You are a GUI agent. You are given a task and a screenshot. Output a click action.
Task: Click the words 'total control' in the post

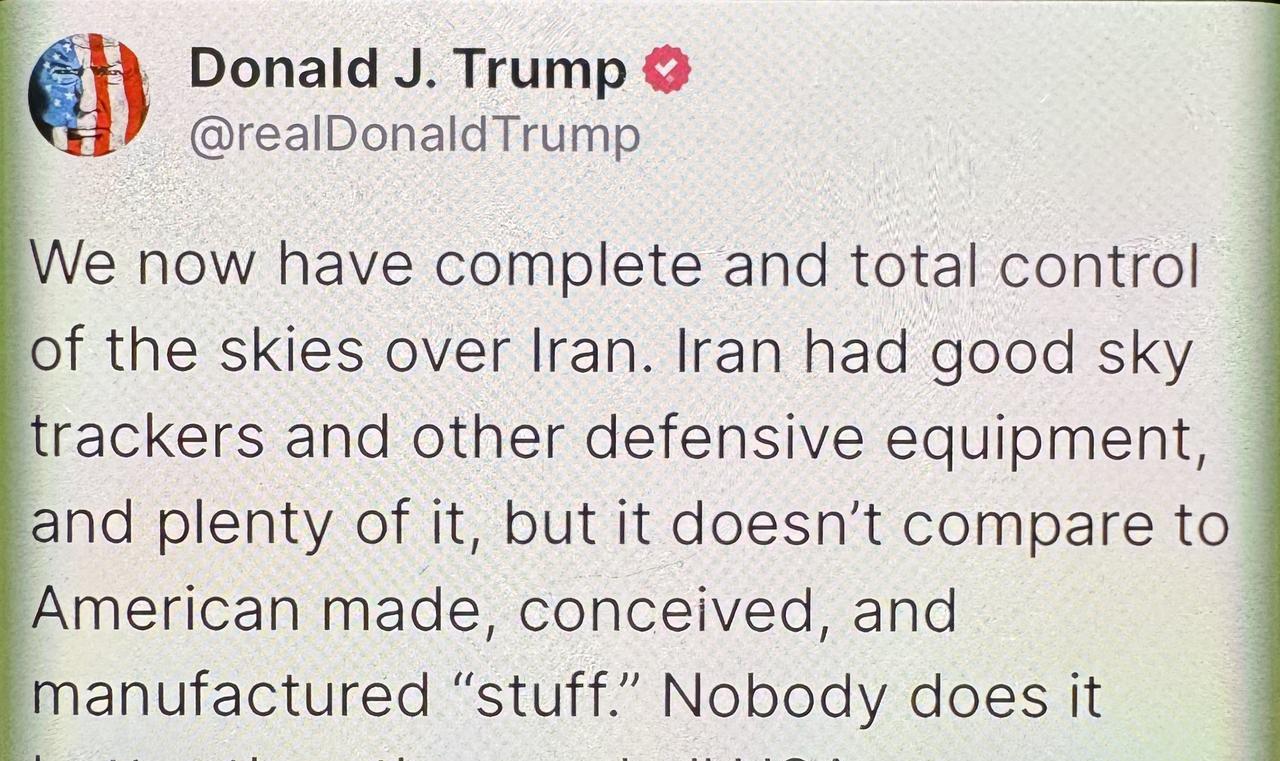pyautogui.click(x=1024, y=267)
